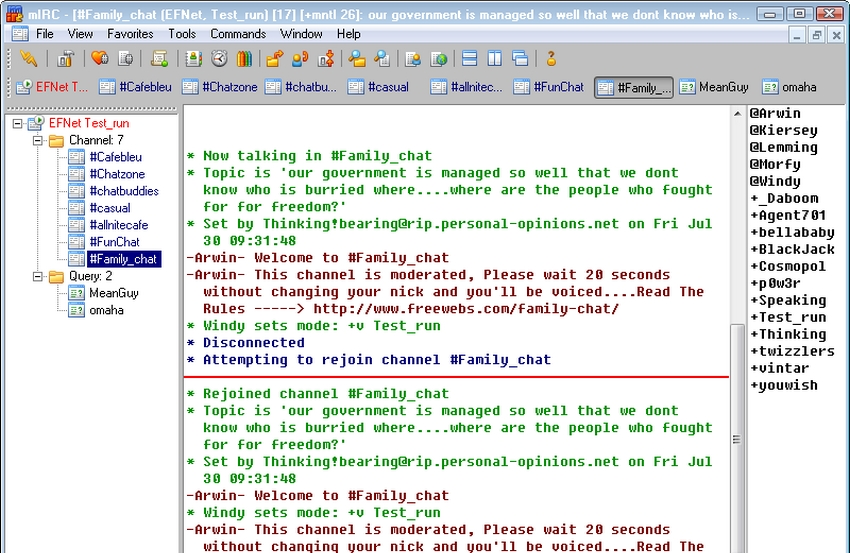The height and width of the screenshot is (553, 850).
Task: Open the View menu
Action: (x=80, y=34)
